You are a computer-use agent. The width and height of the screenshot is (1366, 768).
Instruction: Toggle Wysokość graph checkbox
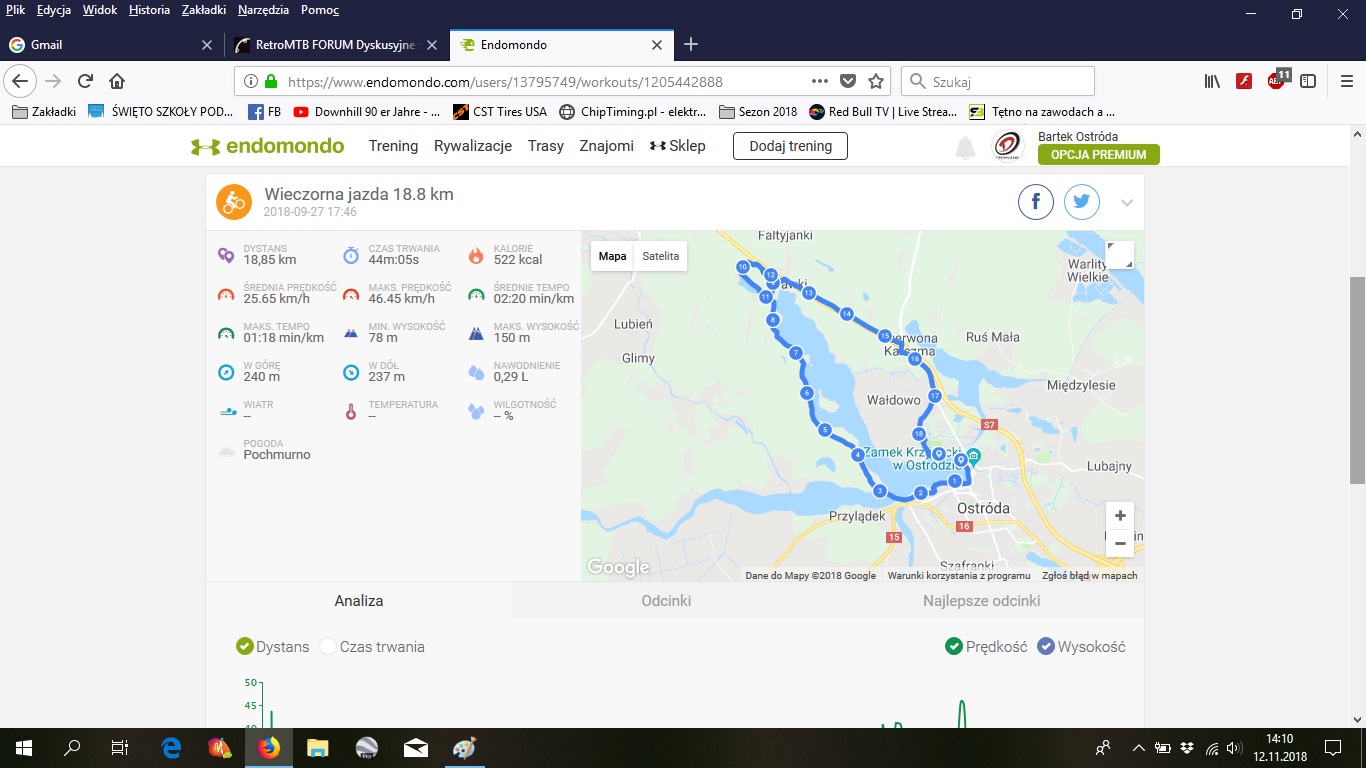(1046, 647)
